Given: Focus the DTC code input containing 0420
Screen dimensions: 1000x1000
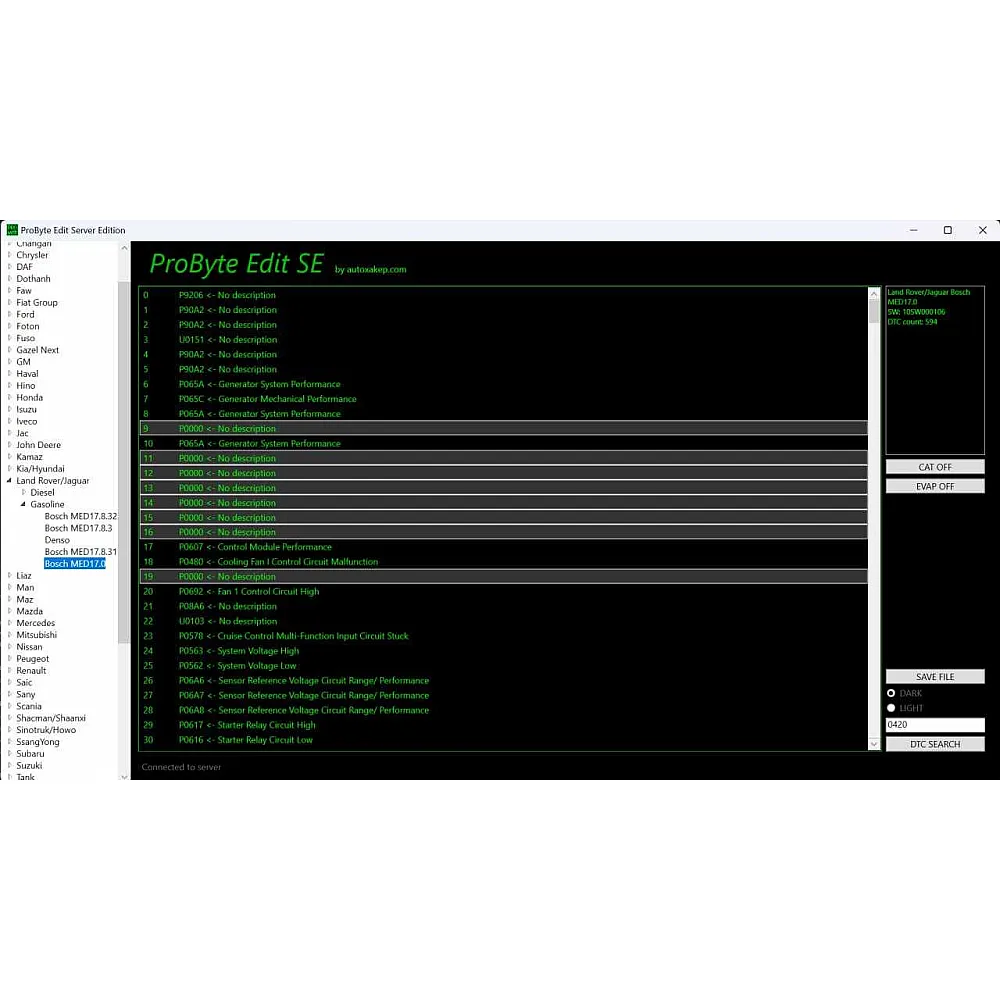Looking at the screenshot, I should pos(935,725).
